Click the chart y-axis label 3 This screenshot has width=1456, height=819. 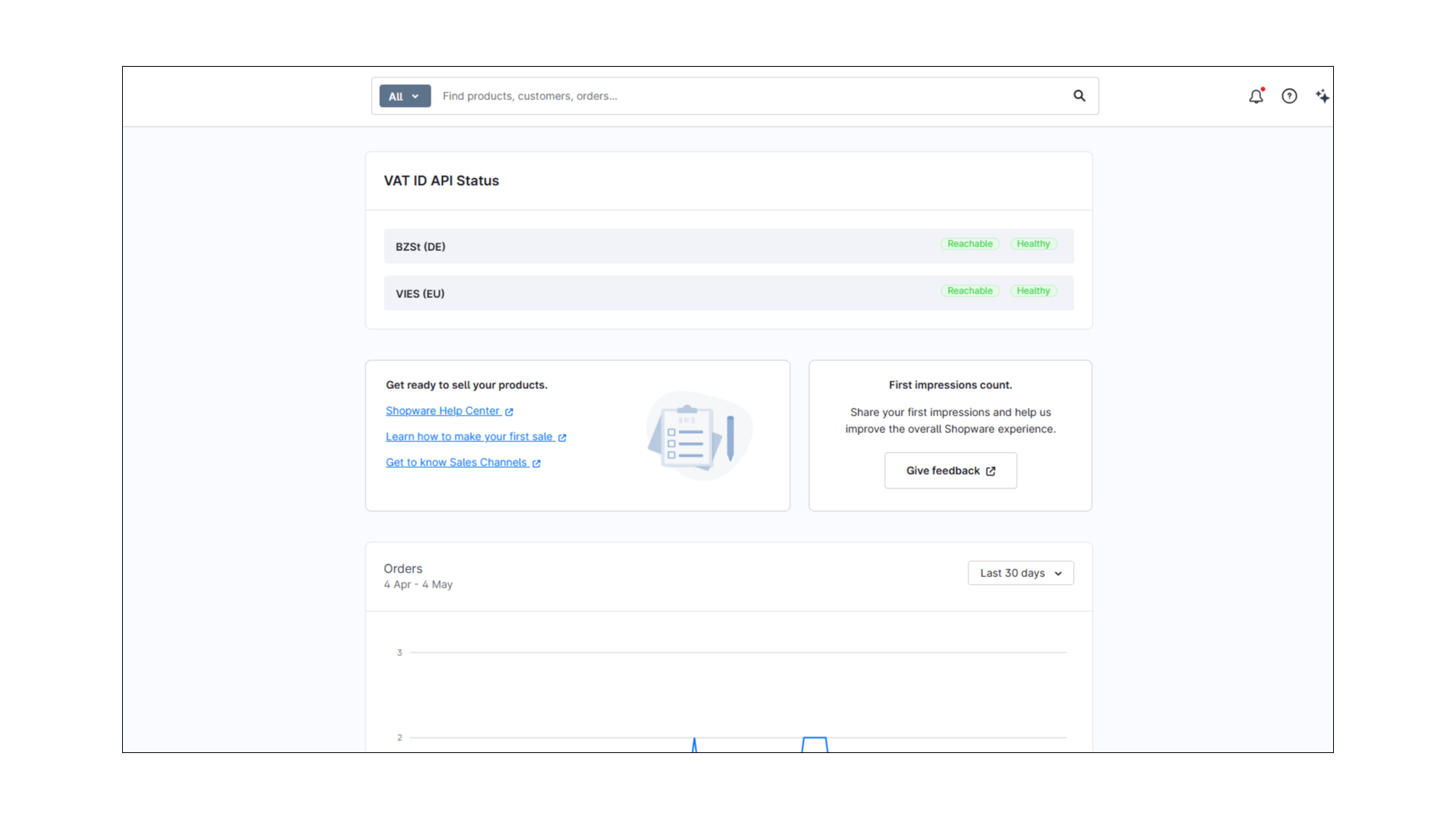click(x=400, y=653)
